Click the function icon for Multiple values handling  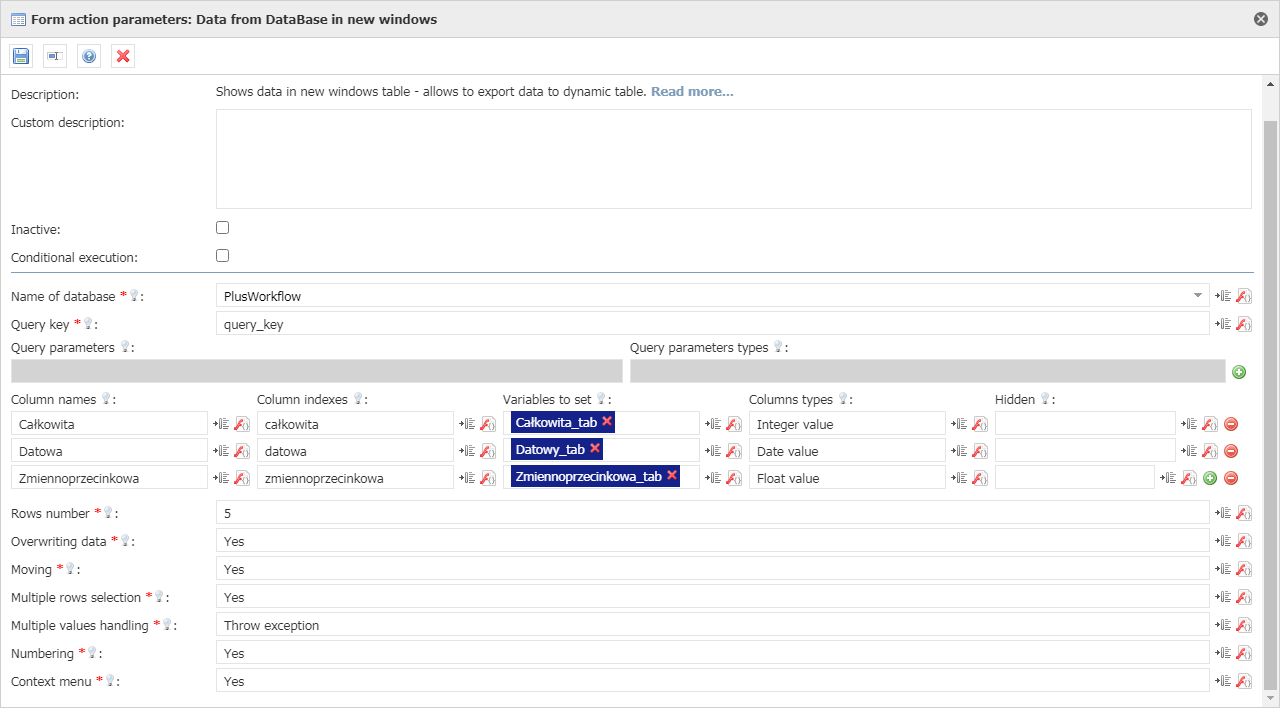(x=1244, y=625)
